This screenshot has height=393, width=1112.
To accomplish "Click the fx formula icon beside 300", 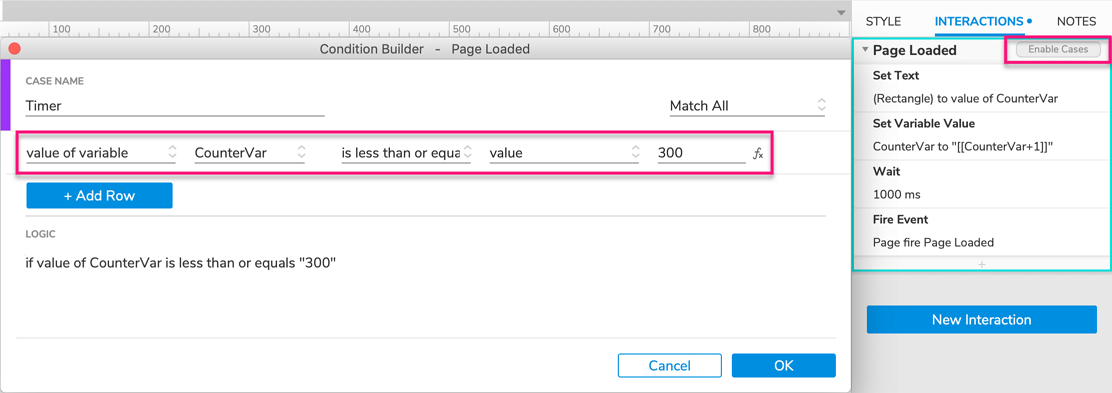I will (x=758, y=153).
